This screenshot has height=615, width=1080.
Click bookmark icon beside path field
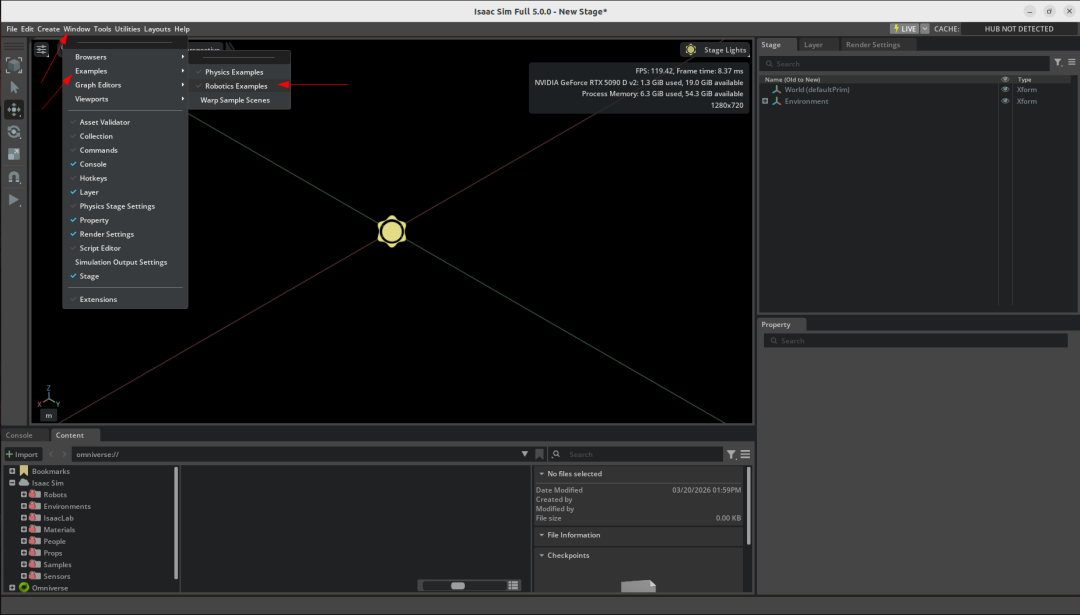[539, 454]
